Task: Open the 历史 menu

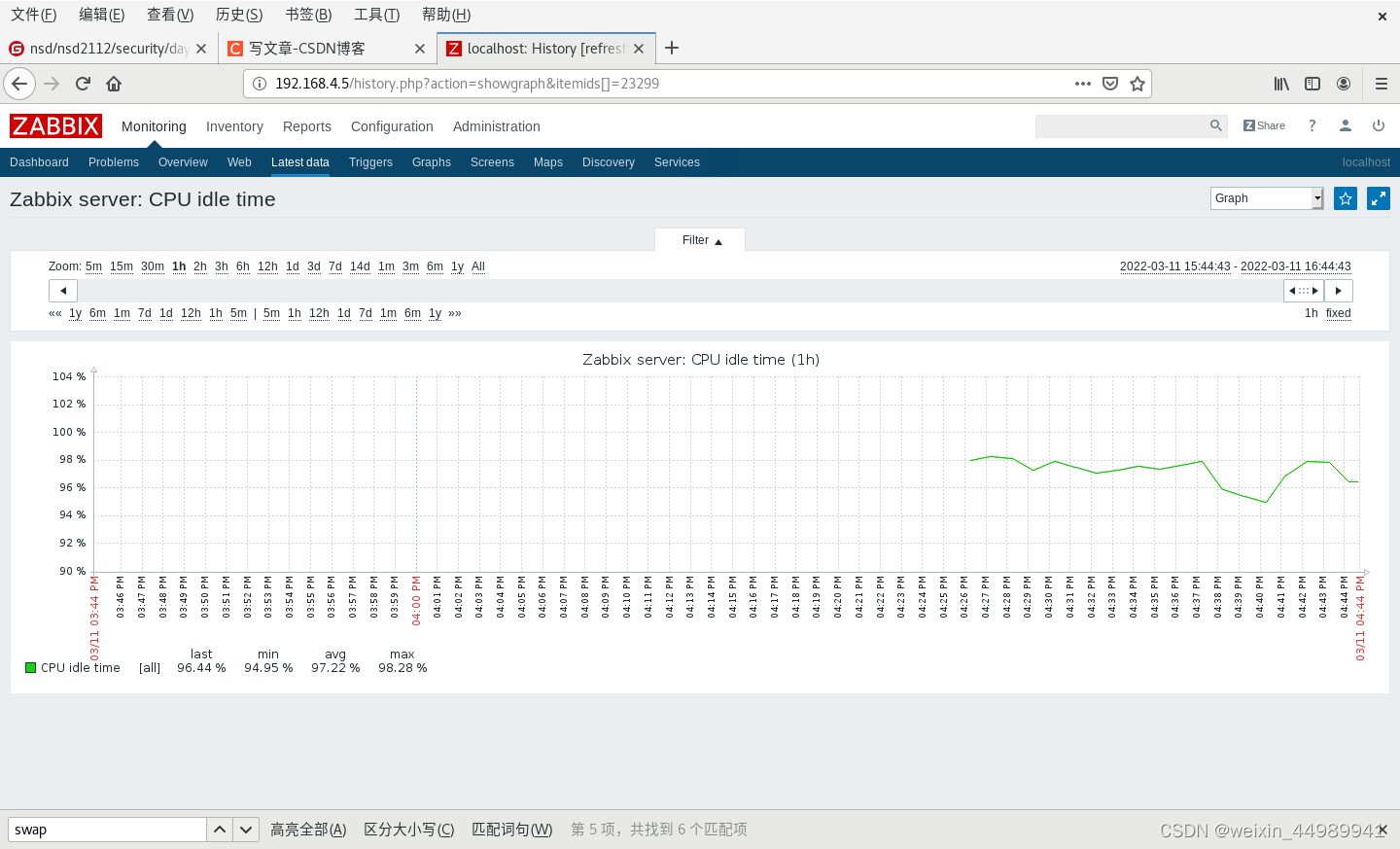Action: click(239, 15)
